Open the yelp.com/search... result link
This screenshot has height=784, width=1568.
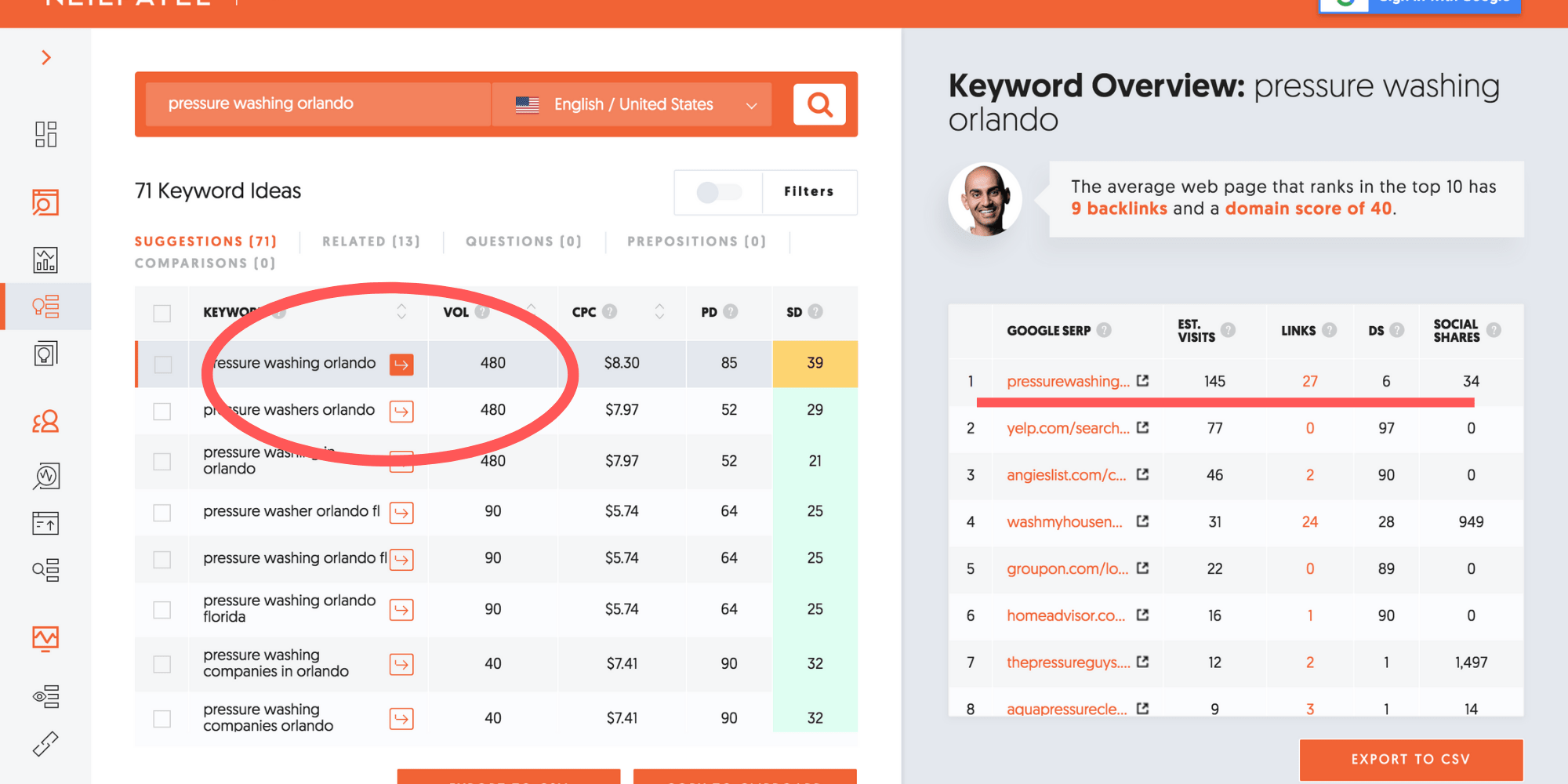(x=1068, y=428)
